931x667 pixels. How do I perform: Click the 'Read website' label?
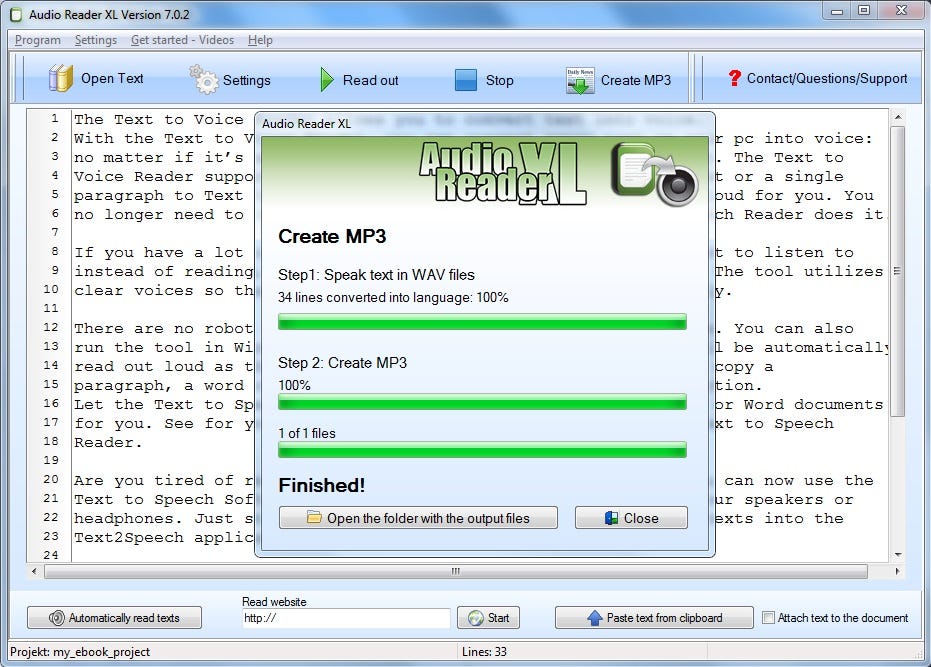[274, 602]
